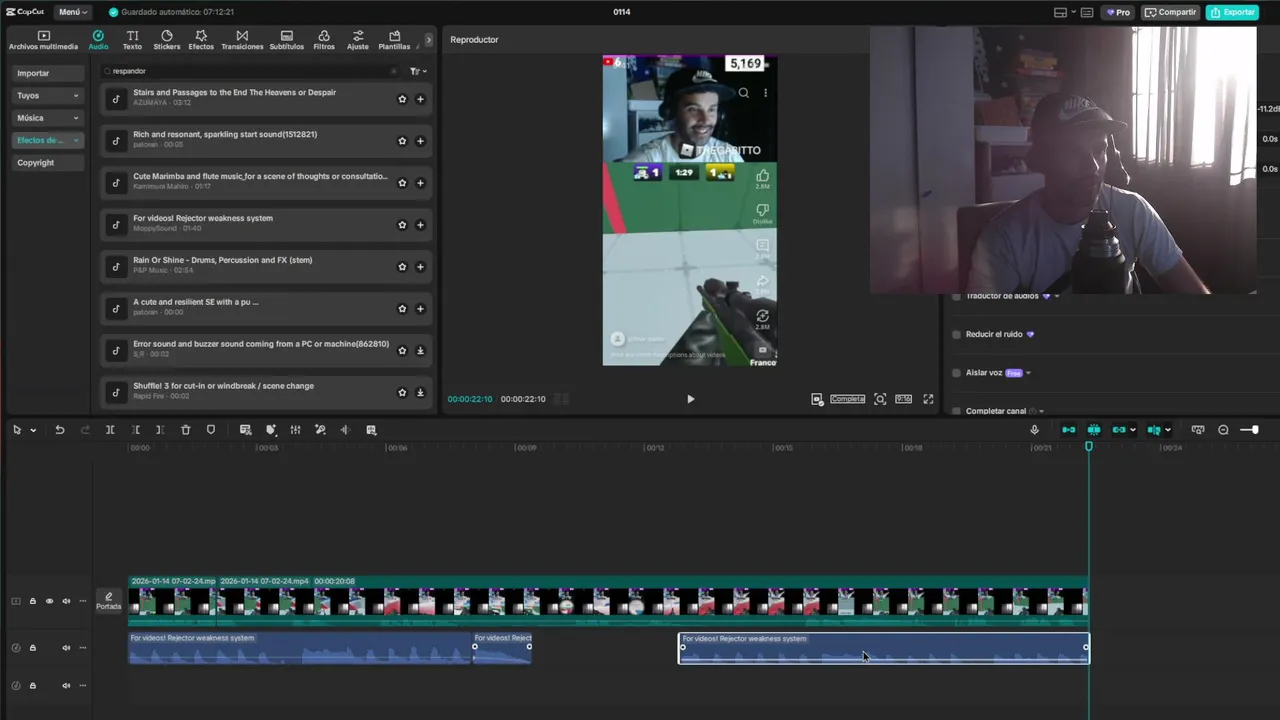Open the Ajuste panel
The width and height of the screenshot is (1280, 720).
coord(358,40)
